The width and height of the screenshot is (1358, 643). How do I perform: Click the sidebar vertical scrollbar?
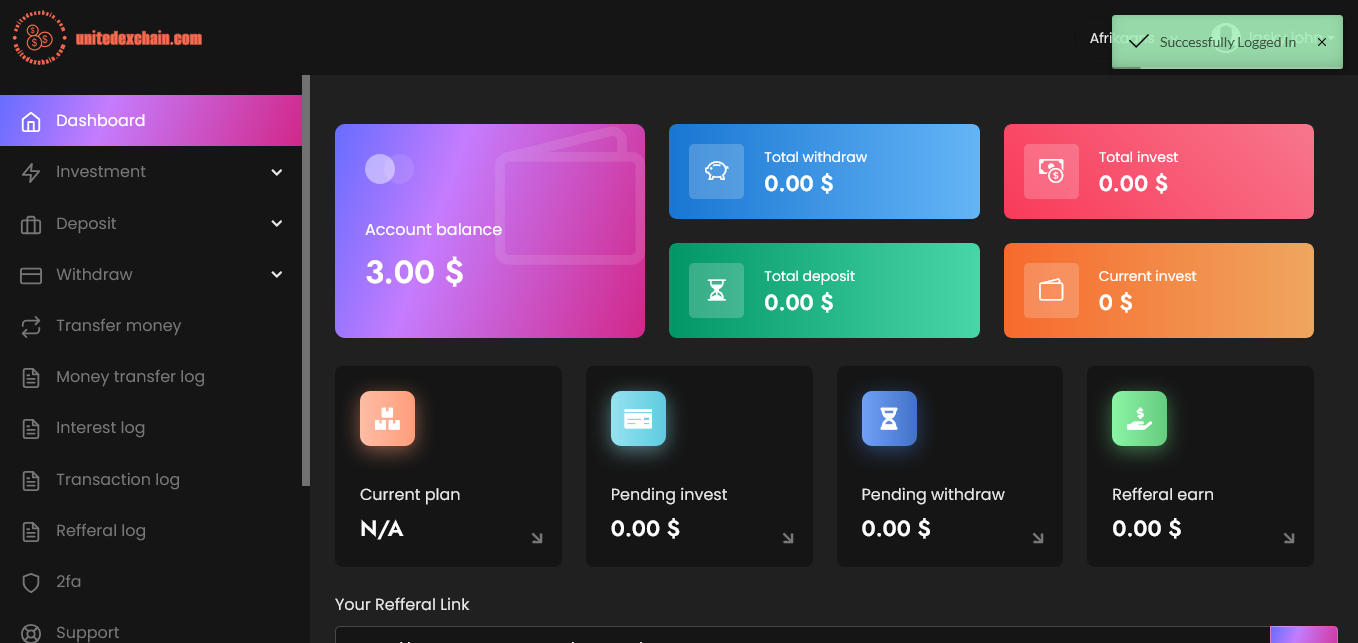(306, 281)
